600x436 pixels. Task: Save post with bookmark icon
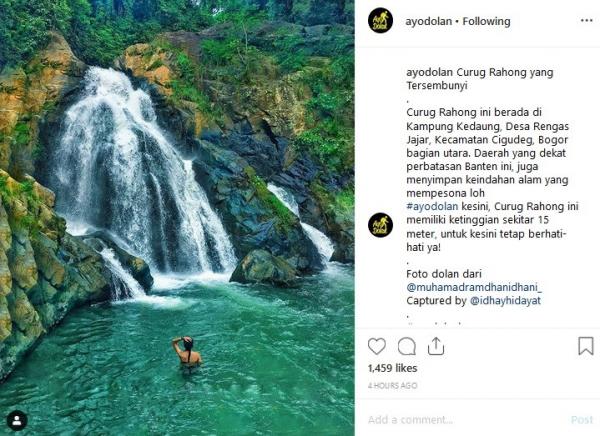point(586,346)
